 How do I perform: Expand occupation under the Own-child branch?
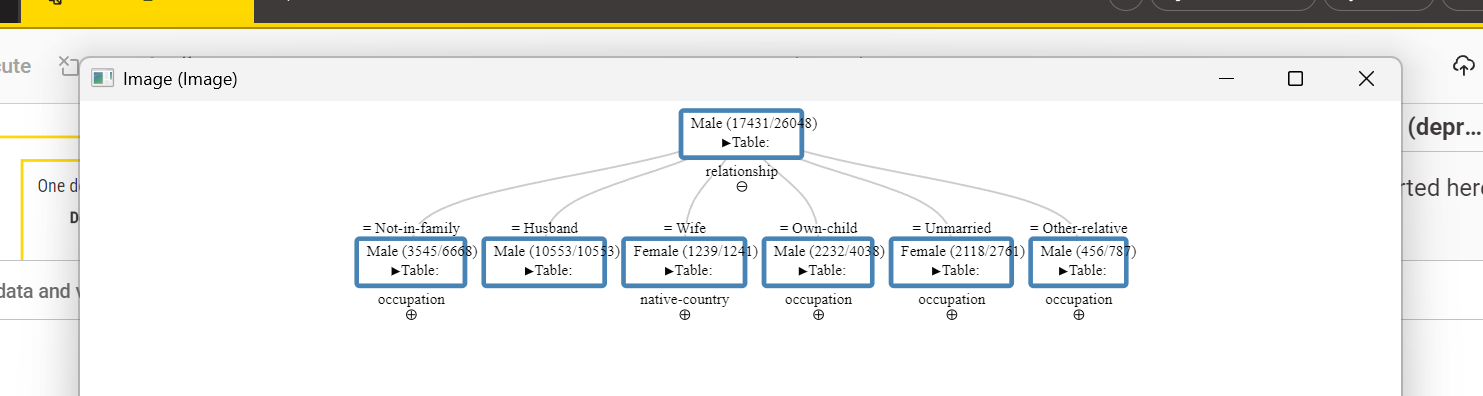(x=818, y=315)
